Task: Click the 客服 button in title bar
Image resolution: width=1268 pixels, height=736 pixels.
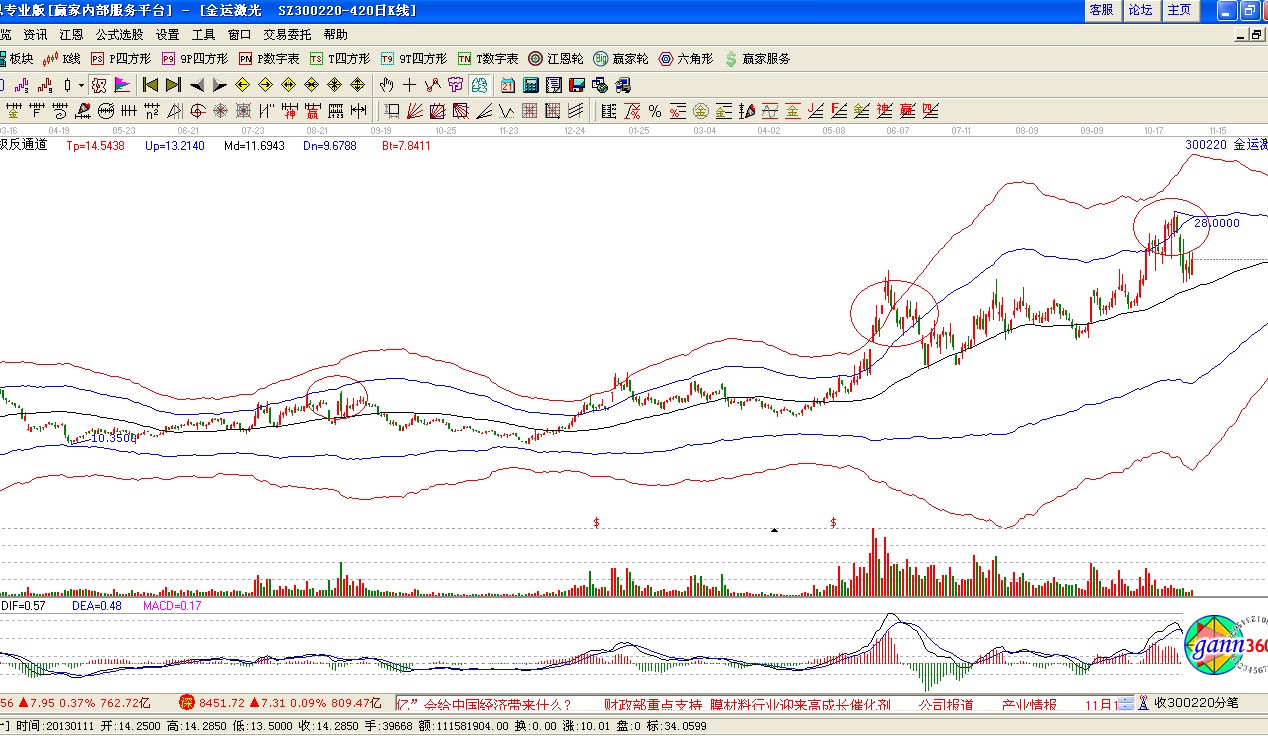Action: [x=1101, y=10]
